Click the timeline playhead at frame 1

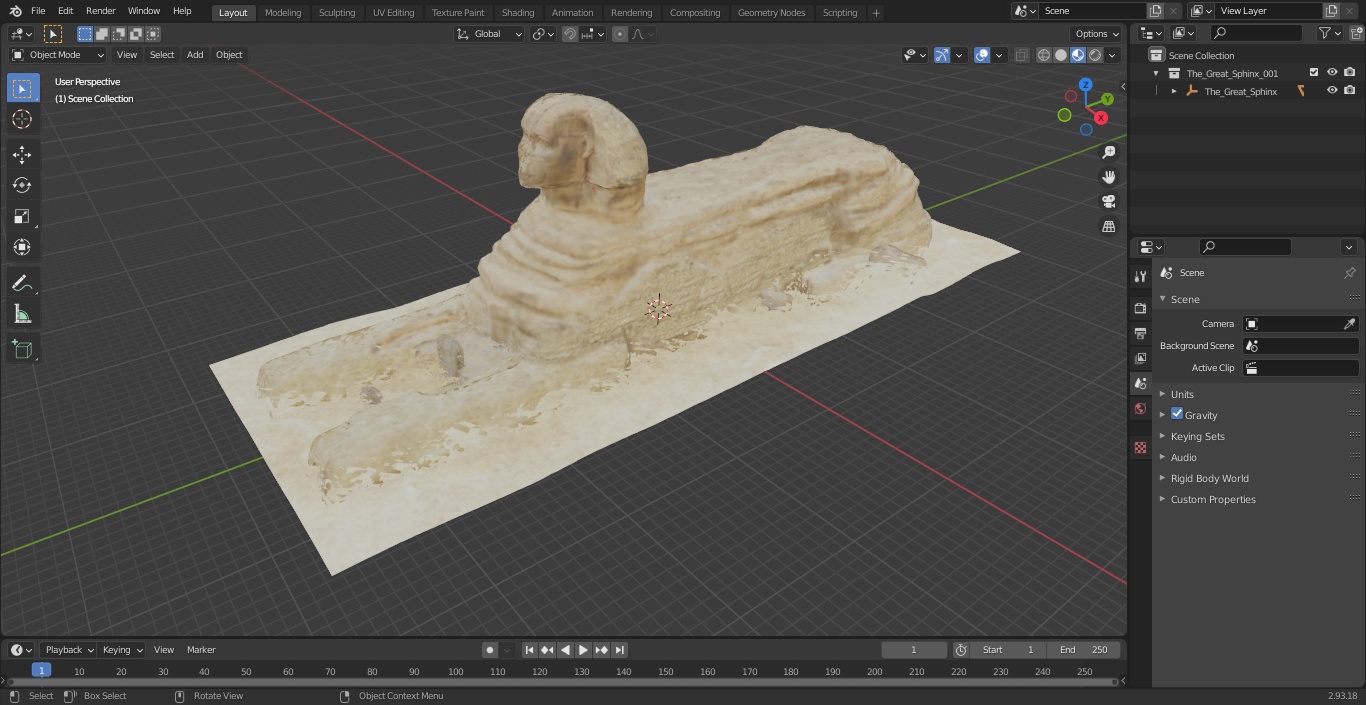point(41,670)
